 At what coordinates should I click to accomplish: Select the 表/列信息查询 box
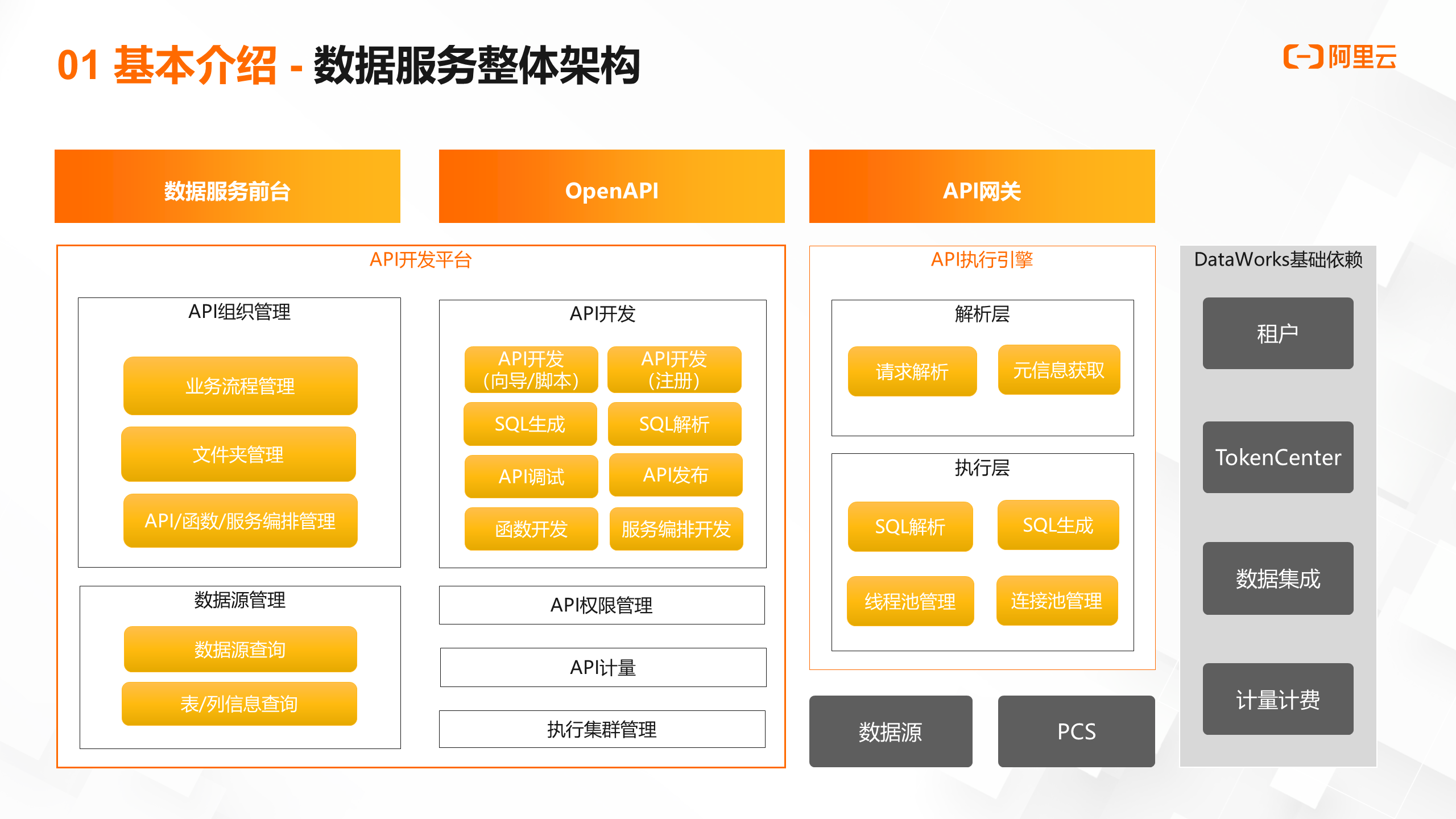point(238,704)
